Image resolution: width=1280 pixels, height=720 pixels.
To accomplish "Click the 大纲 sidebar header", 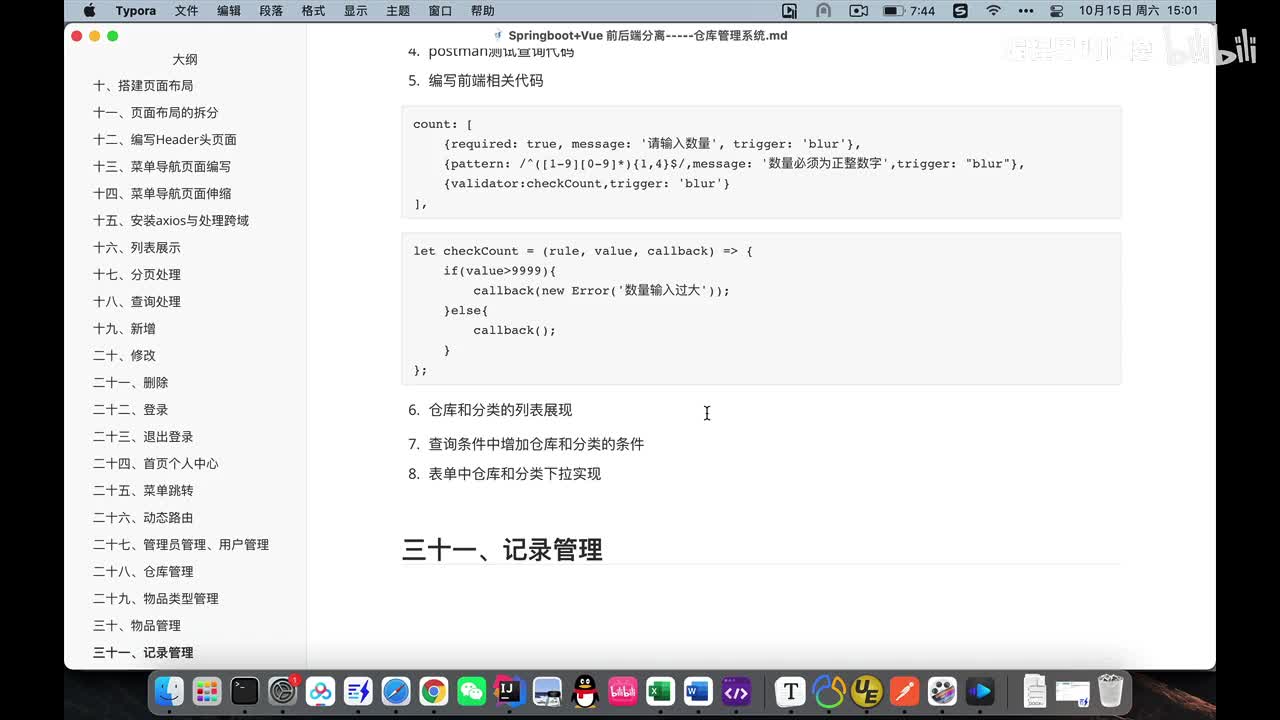I will 185,60.
